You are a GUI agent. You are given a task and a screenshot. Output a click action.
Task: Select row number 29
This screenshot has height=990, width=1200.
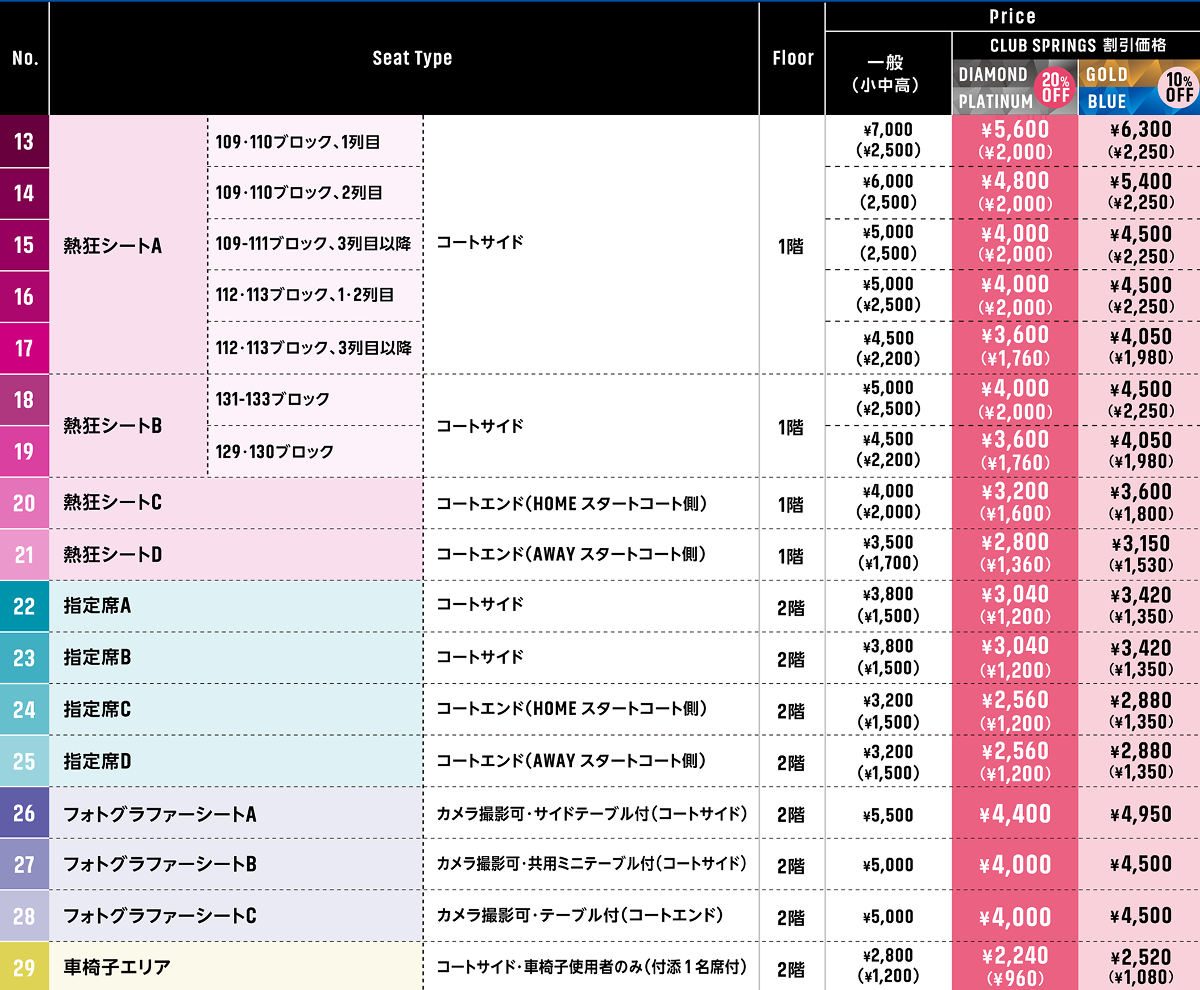(x=24, y=967)
